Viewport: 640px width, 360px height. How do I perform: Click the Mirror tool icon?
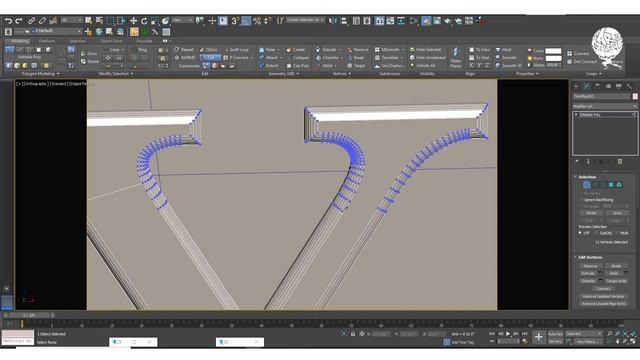(333, 20)
